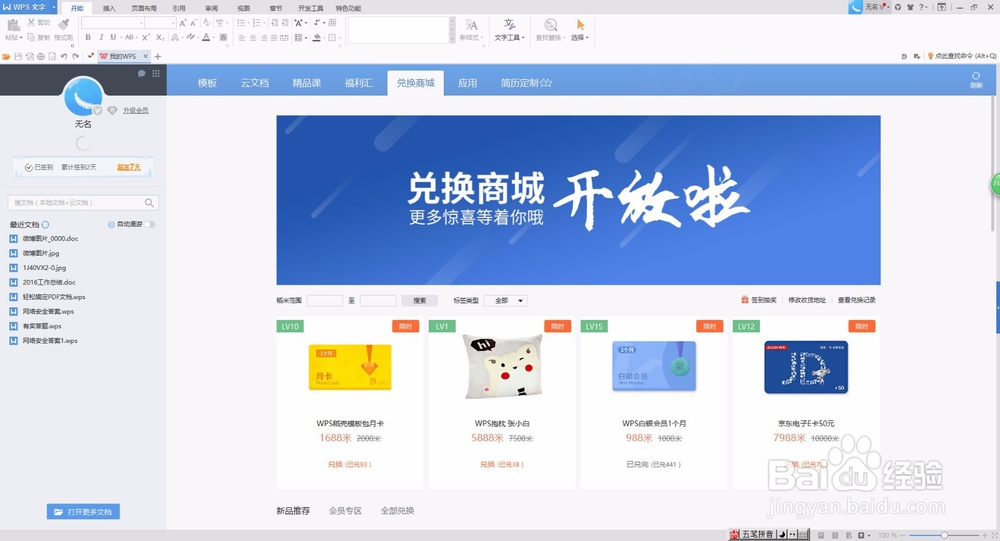The height and width of the screenshot is (541, 1000).
Task: Click the 文字工具 text tools icon
Action: point(509,24)
